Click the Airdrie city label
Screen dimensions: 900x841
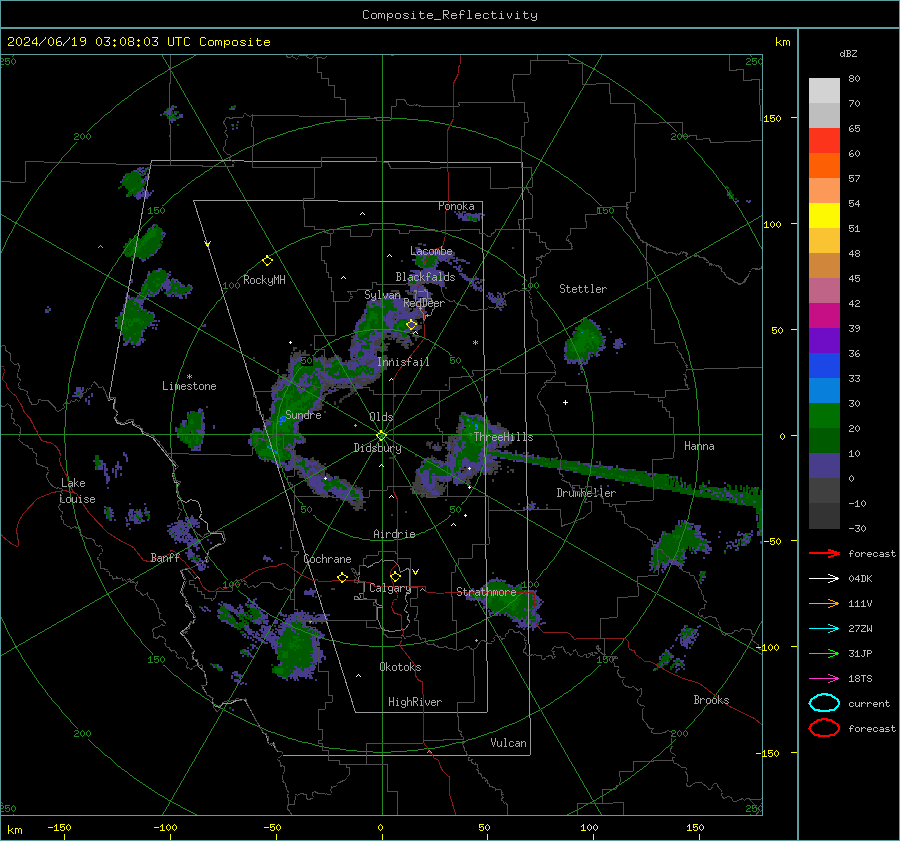click(x=394, y=534)
